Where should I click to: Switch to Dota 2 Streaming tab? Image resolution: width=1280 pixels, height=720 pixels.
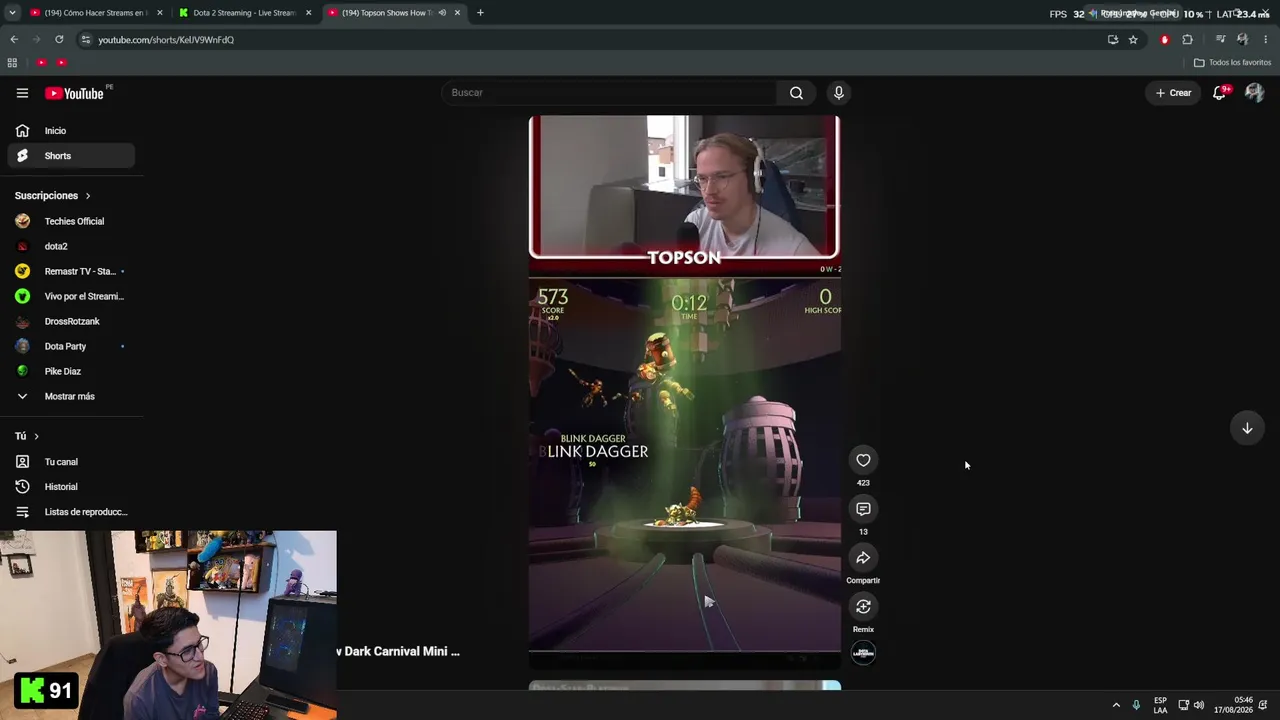244,13
